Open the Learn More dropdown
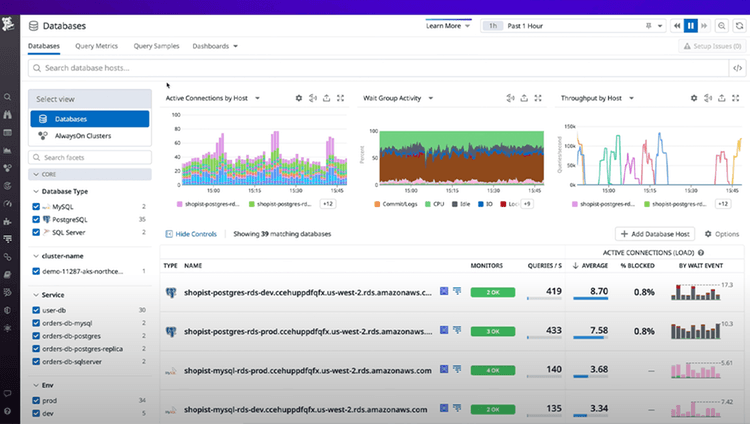Image resolution: width=750 pixels, height=424 pixels. (x=448, y=26)
